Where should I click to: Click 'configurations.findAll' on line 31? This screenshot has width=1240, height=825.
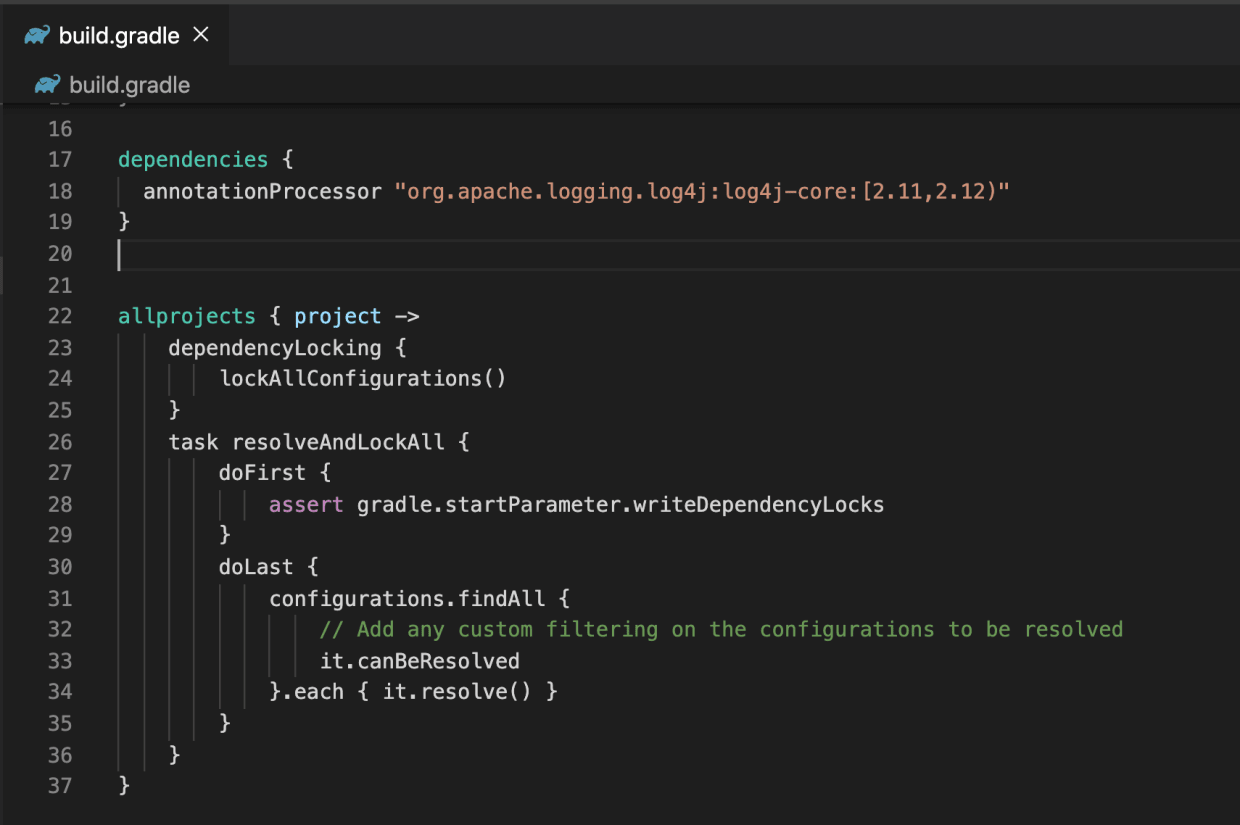coord(407,599)
